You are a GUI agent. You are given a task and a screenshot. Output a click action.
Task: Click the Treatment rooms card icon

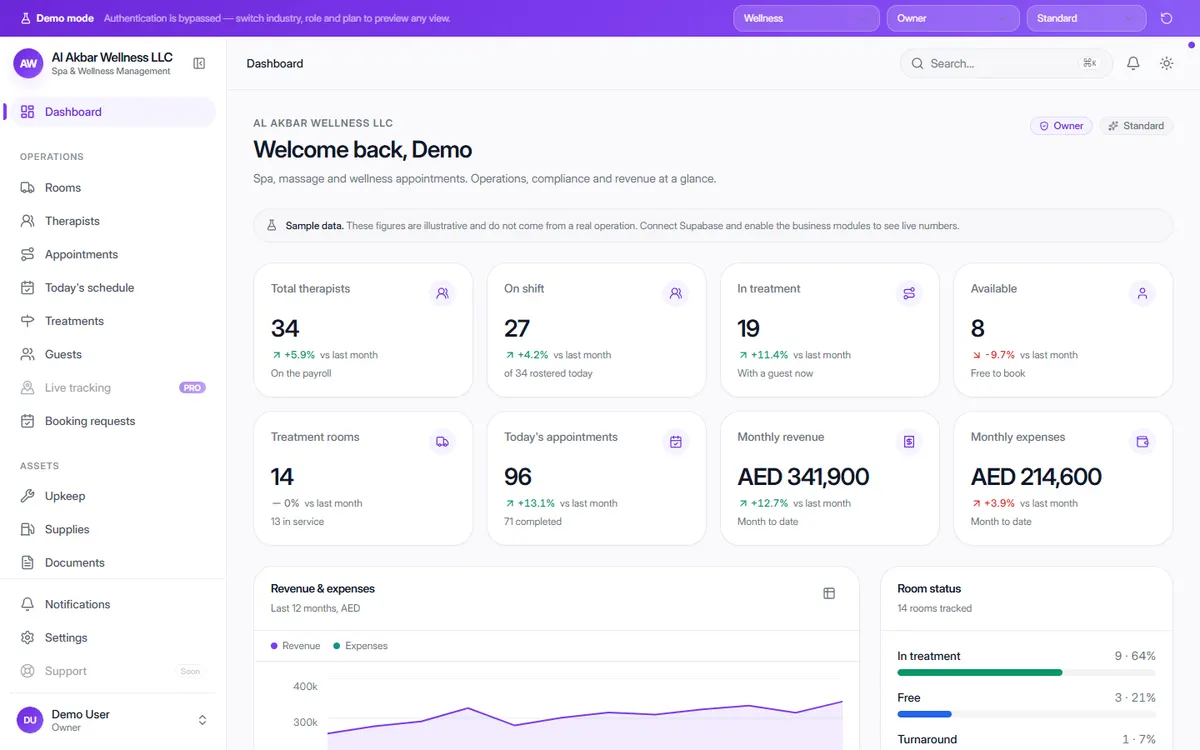(442, 441)
